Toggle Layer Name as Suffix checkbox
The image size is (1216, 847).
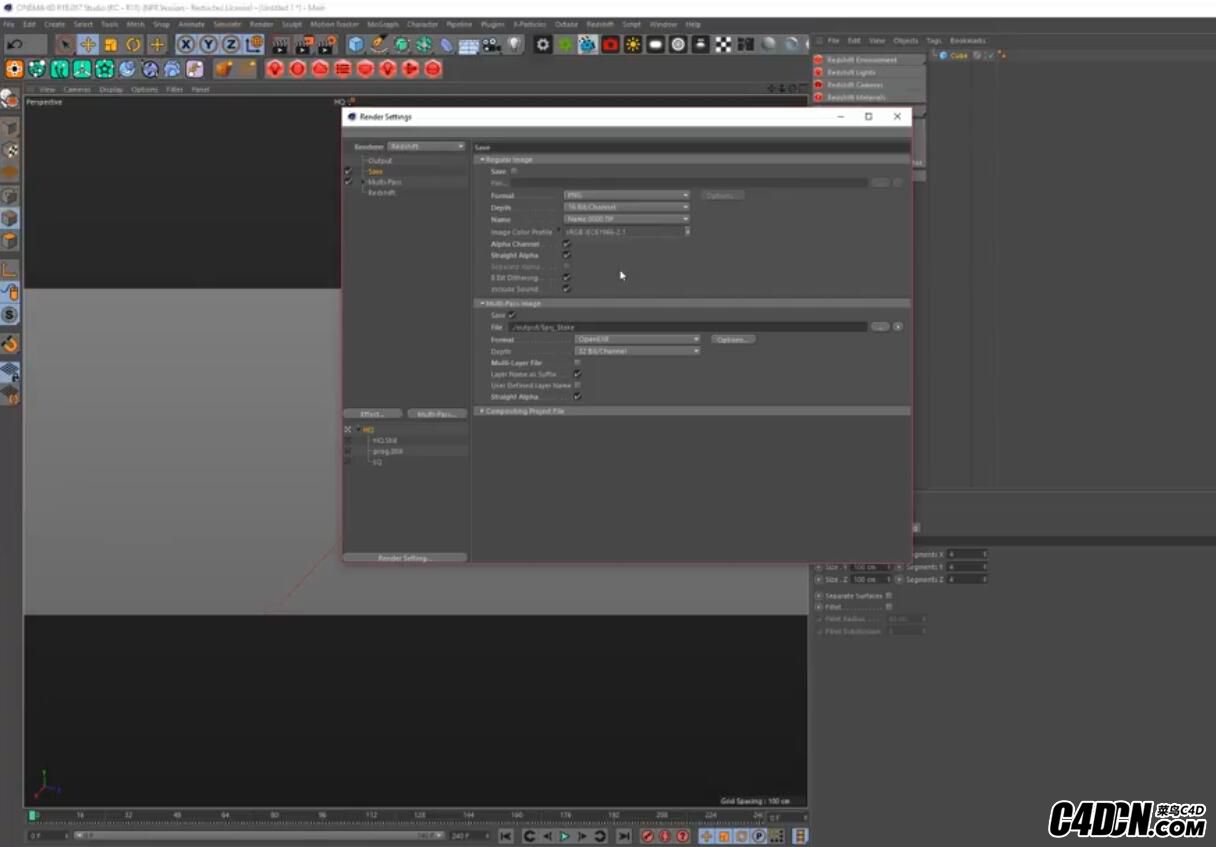(578, 374)
